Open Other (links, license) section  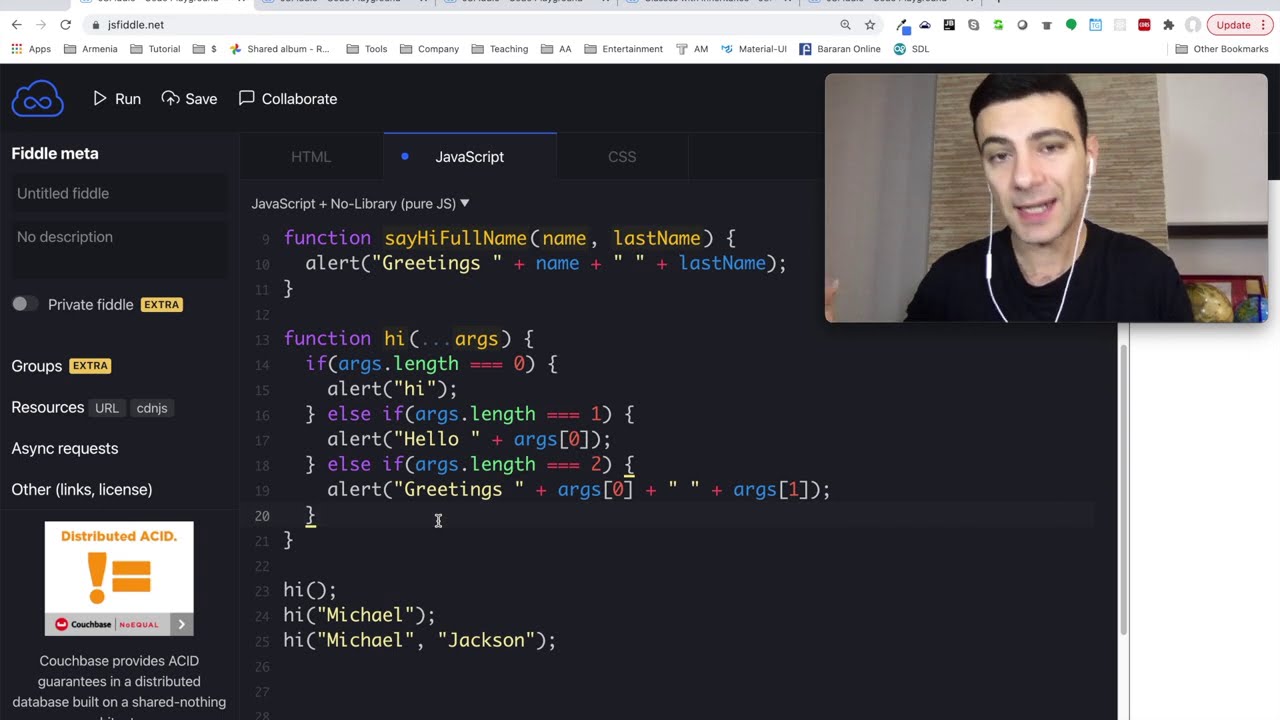click(x=82, y=490)
